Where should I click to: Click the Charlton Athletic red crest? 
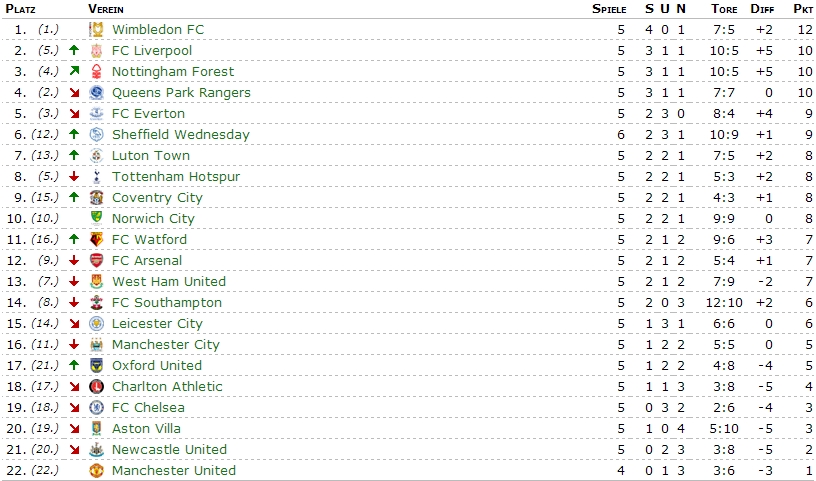pyautogui.click(x=96, y=386)
